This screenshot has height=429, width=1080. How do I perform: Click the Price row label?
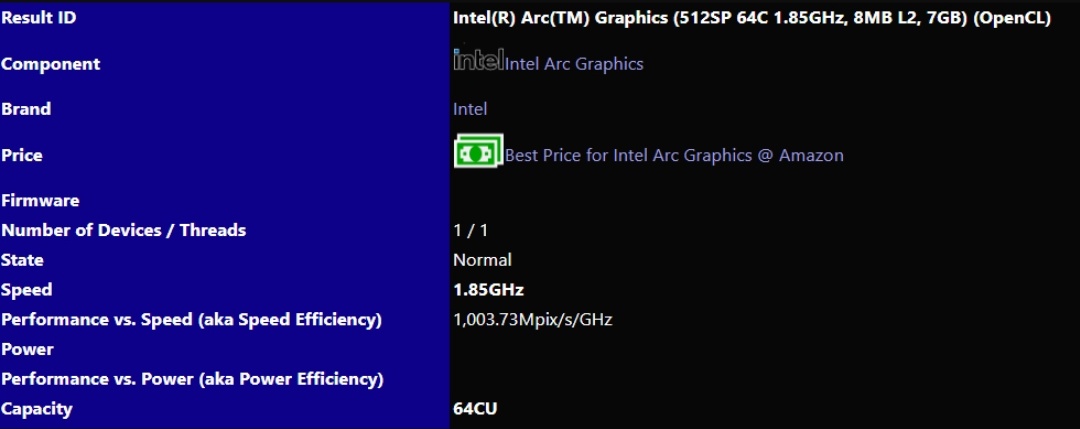22,155
